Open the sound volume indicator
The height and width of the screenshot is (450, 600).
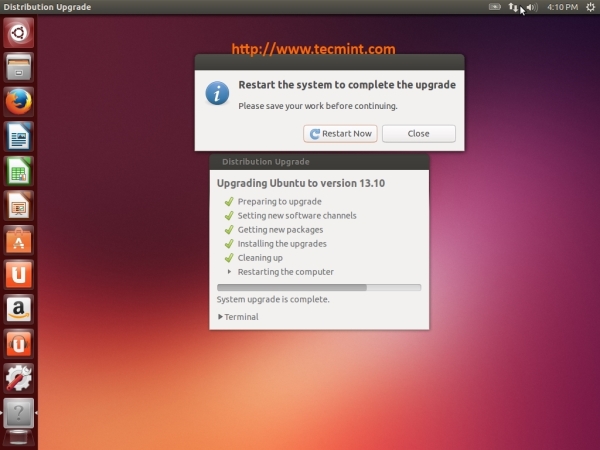click(x=532, y=7)
